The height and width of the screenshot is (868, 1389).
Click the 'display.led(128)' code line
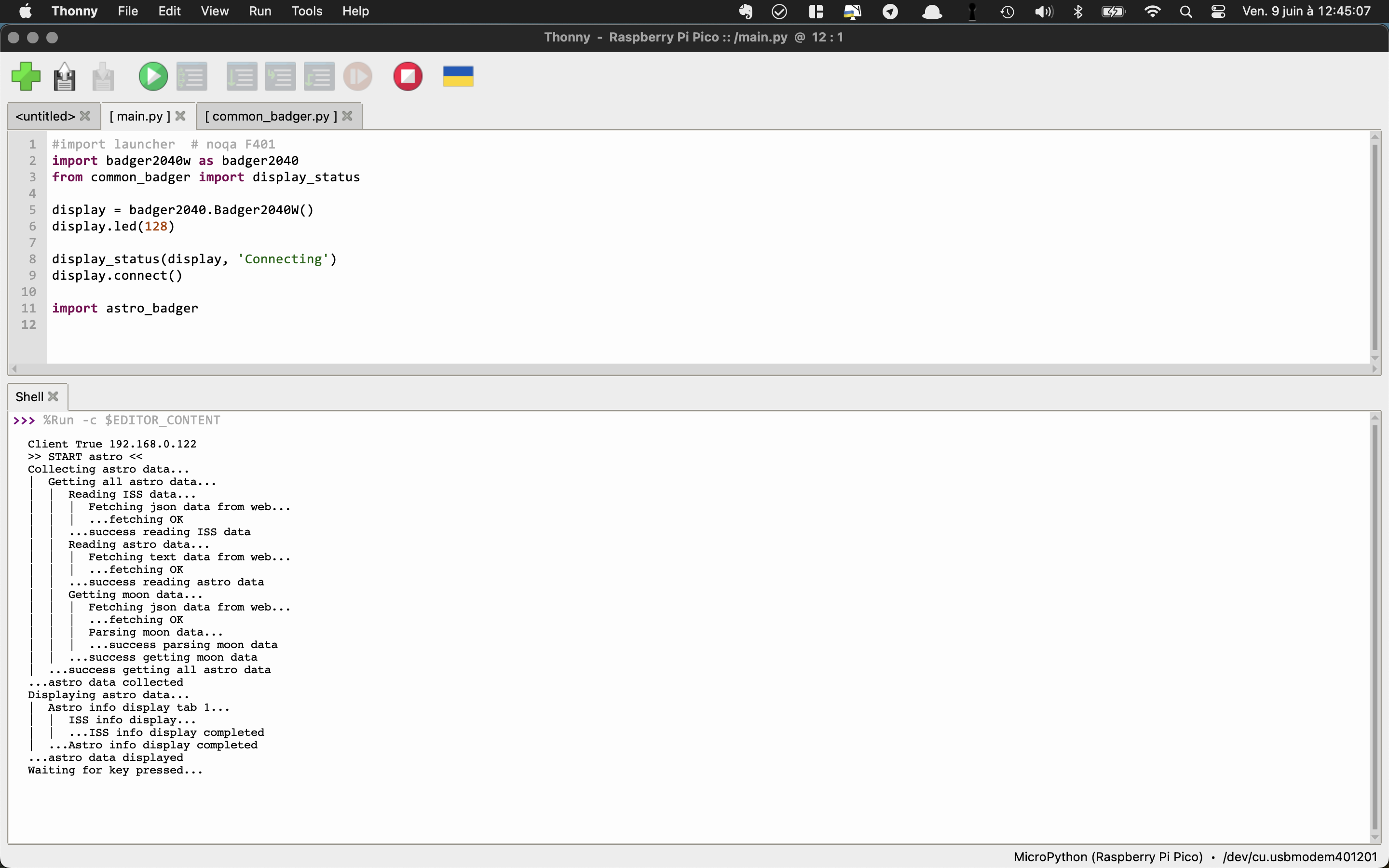pyautogui.click(x=113, y=226)
